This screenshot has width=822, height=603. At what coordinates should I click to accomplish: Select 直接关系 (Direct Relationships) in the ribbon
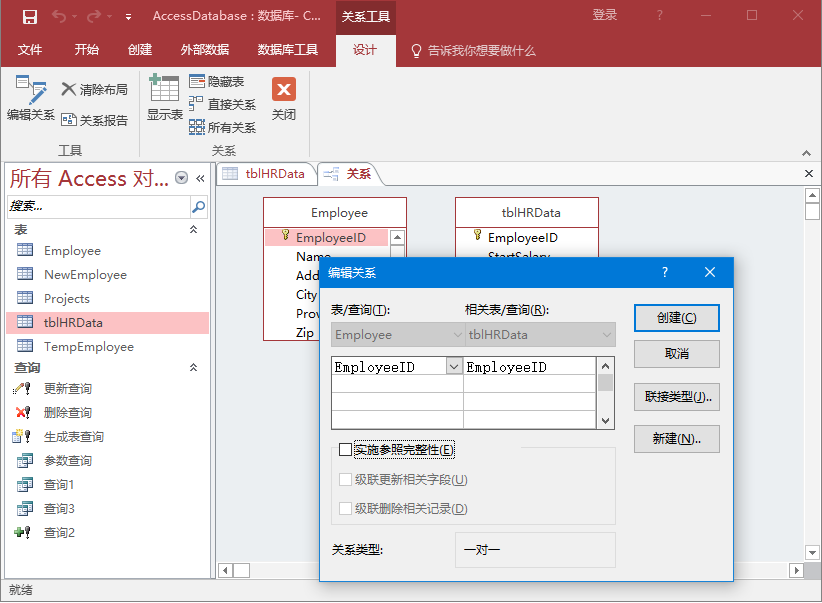tap(222, 105)
